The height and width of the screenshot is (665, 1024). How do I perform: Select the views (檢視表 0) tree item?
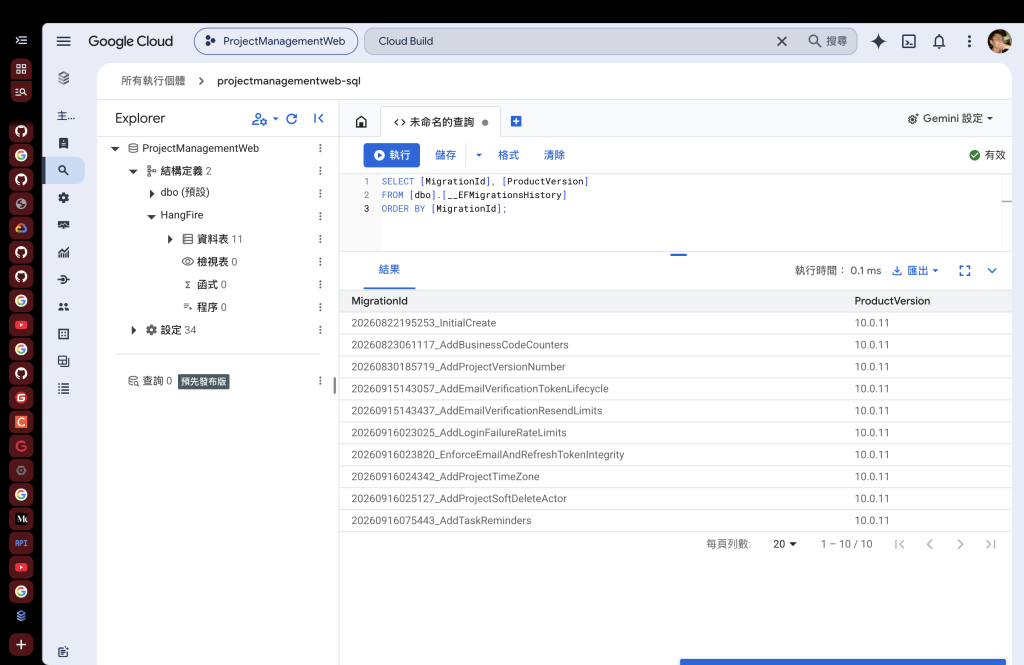210,262
